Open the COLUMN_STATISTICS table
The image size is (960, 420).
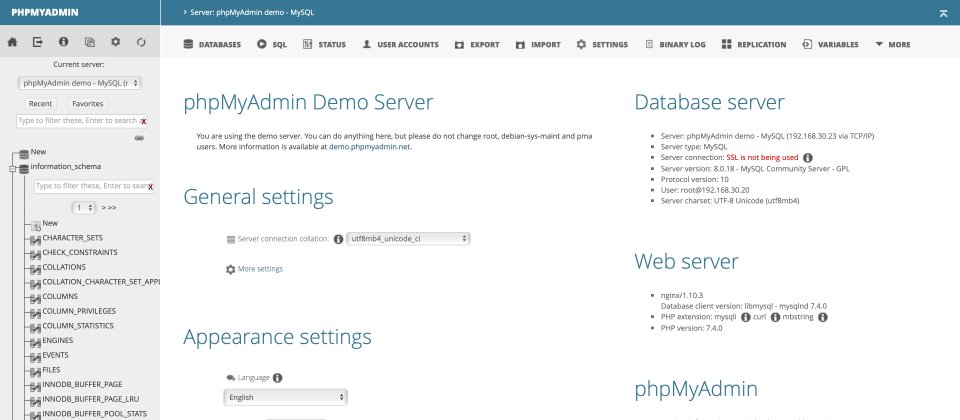[78, 326]
